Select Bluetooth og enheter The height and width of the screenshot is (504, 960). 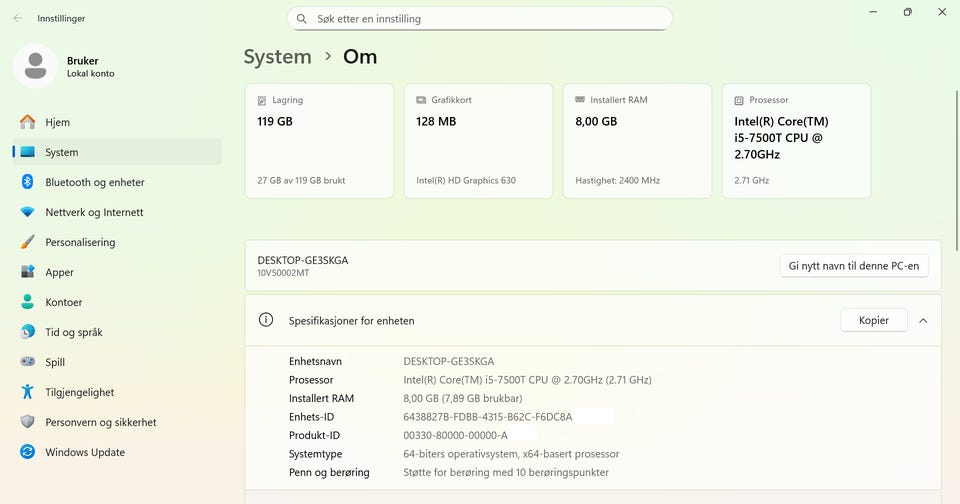(x=117, y=182)
